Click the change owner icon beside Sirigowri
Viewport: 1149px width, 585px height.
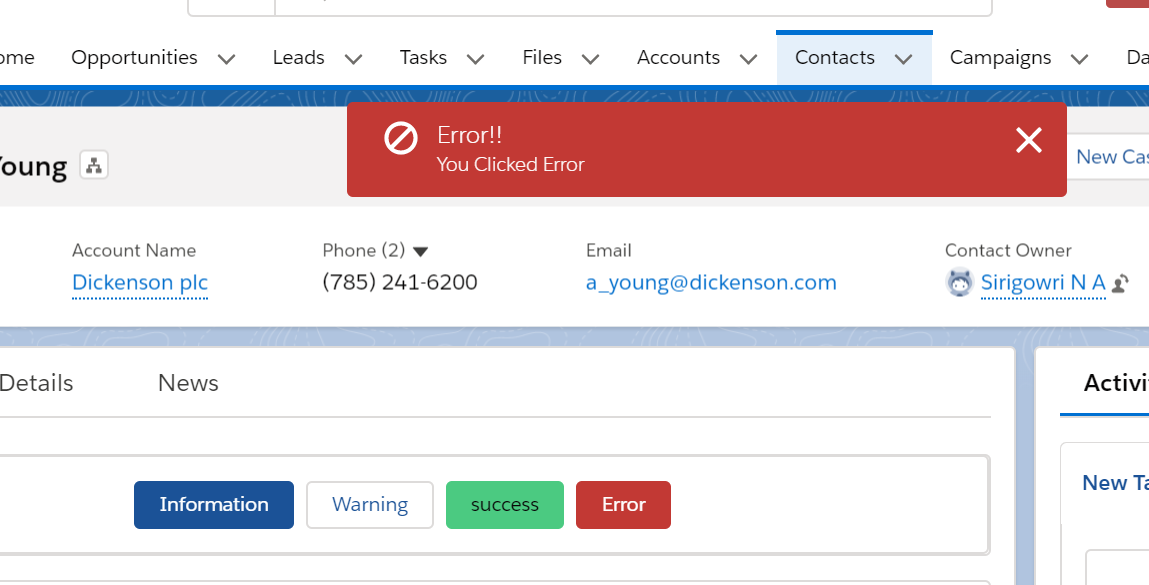pyautogui.click(x=1120, y=283)
